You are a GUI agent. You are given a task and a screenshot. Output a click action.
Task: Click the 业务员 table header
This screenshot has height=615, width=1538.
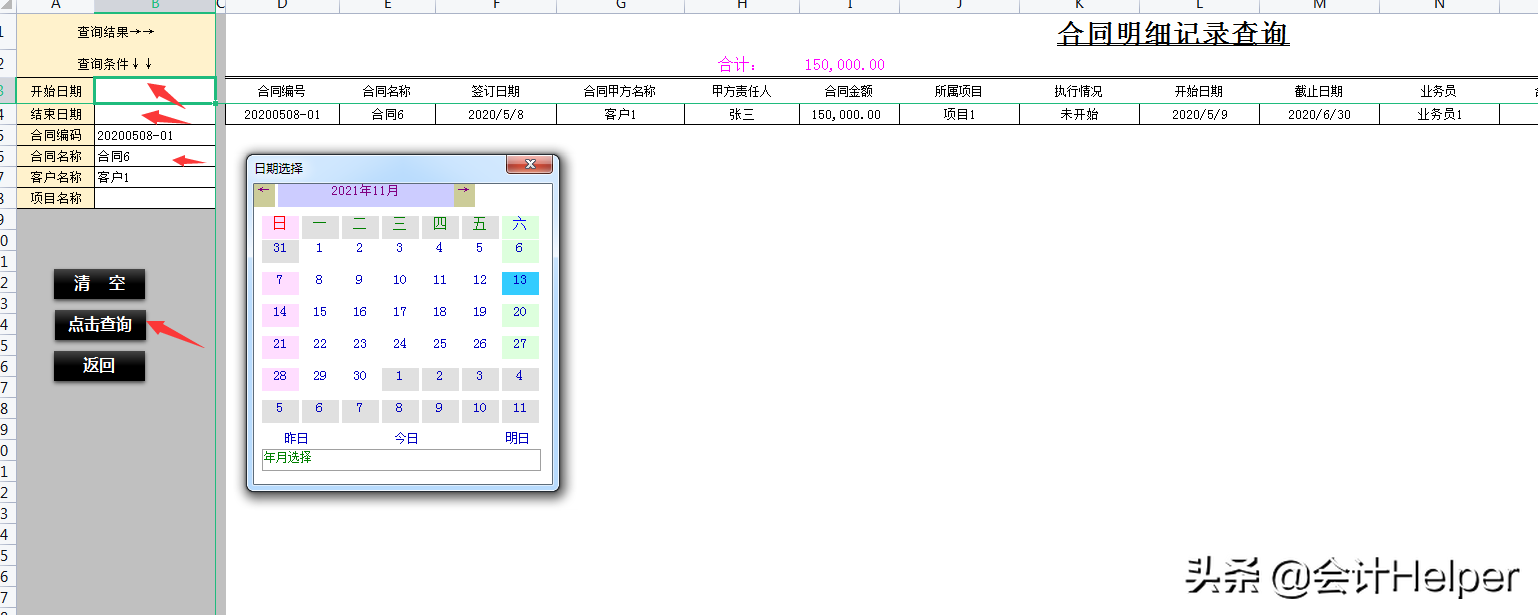point(1440,91)
